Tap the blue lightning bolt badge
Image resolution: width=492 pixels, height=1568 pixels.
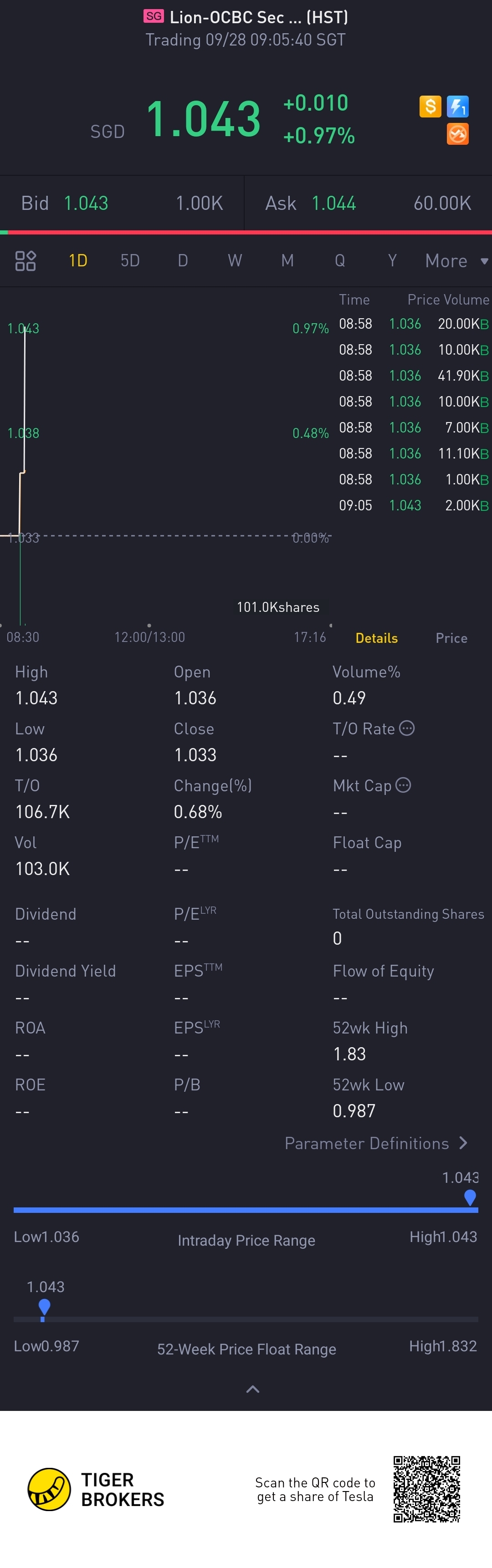457,107
